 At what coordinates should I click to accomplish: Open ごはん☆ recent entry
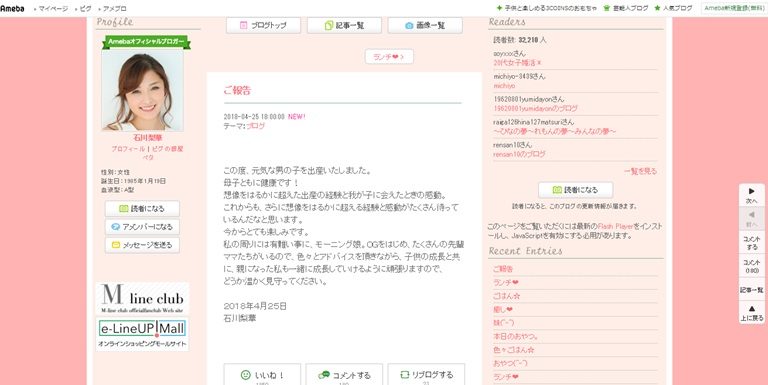pos(506,296)
